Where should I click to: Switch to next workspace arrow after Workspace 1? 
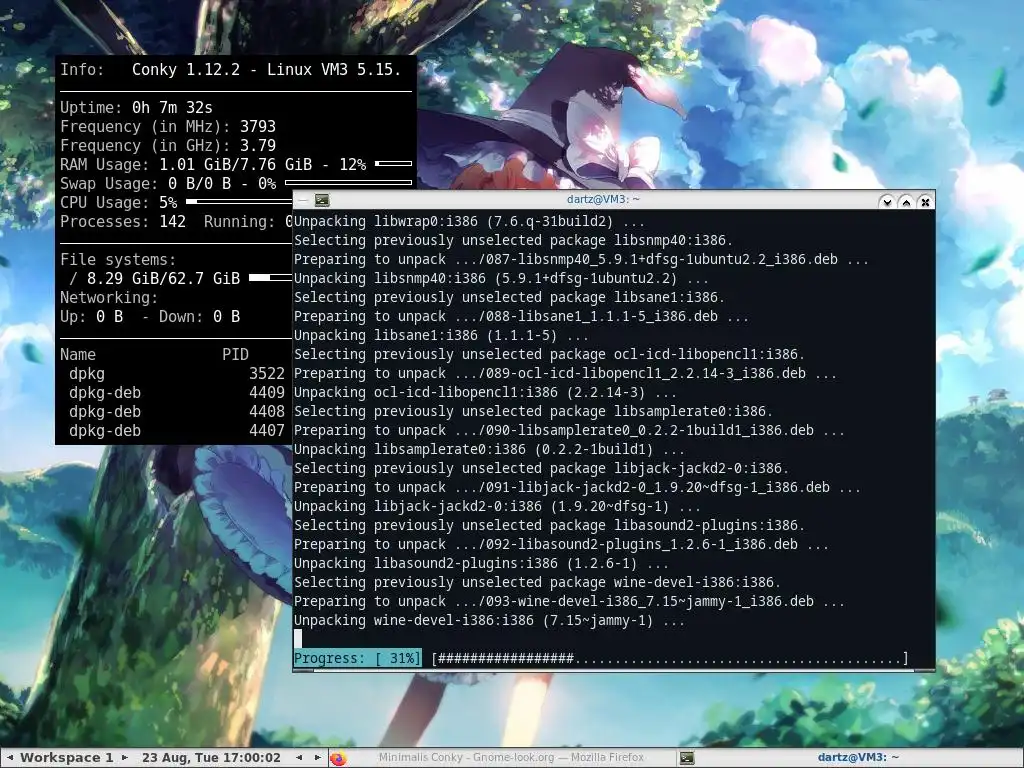(125, 758)
